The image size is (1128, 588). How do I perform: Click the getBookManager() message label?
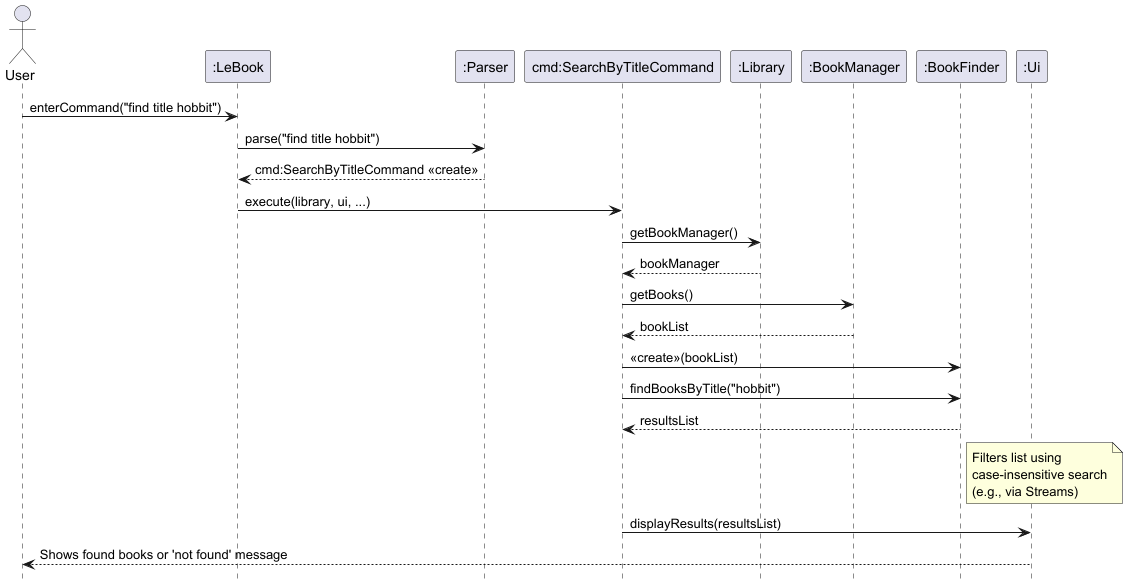683,232
